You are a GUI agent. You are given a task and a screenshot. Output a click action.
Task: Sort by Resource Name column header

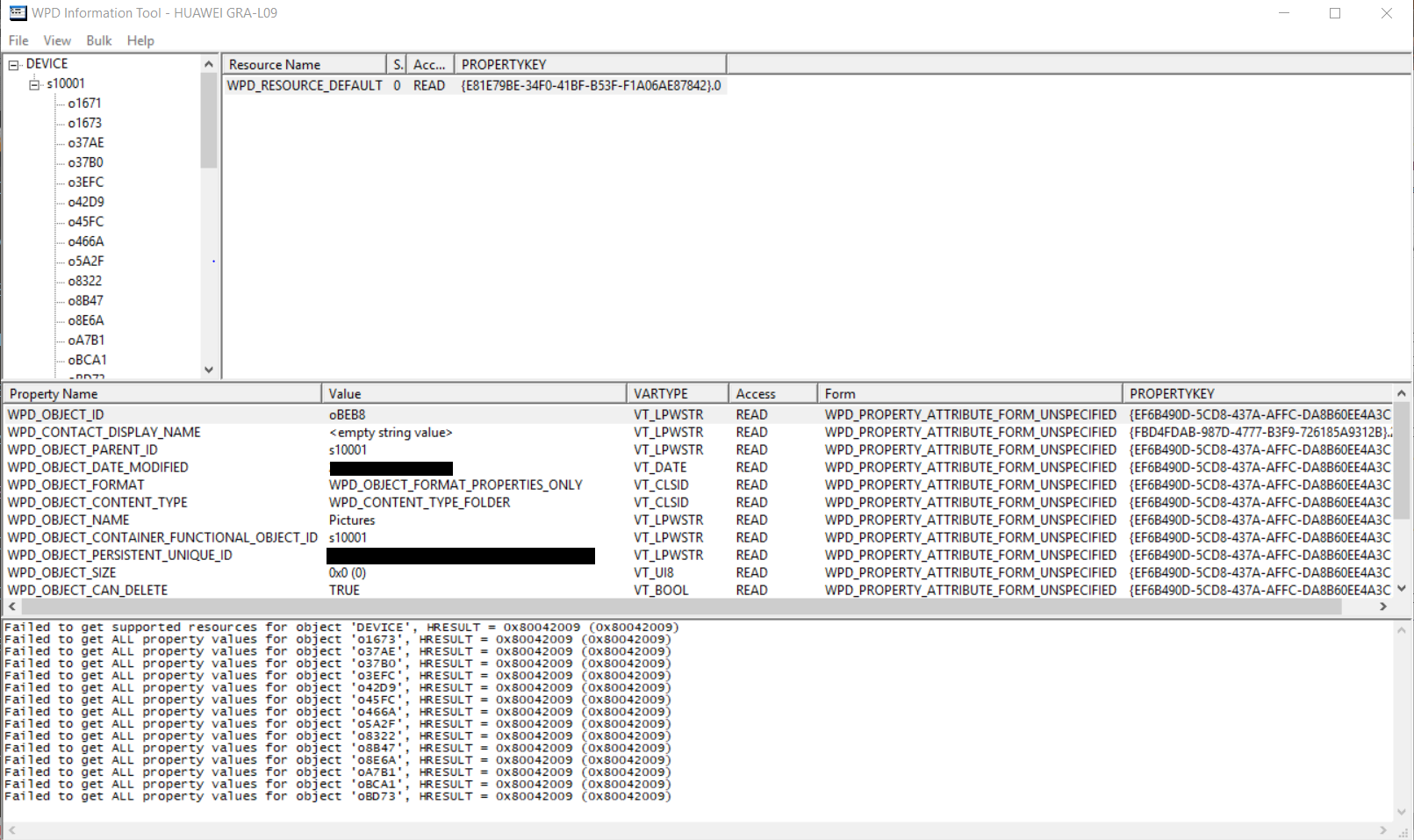pos(304,64)
